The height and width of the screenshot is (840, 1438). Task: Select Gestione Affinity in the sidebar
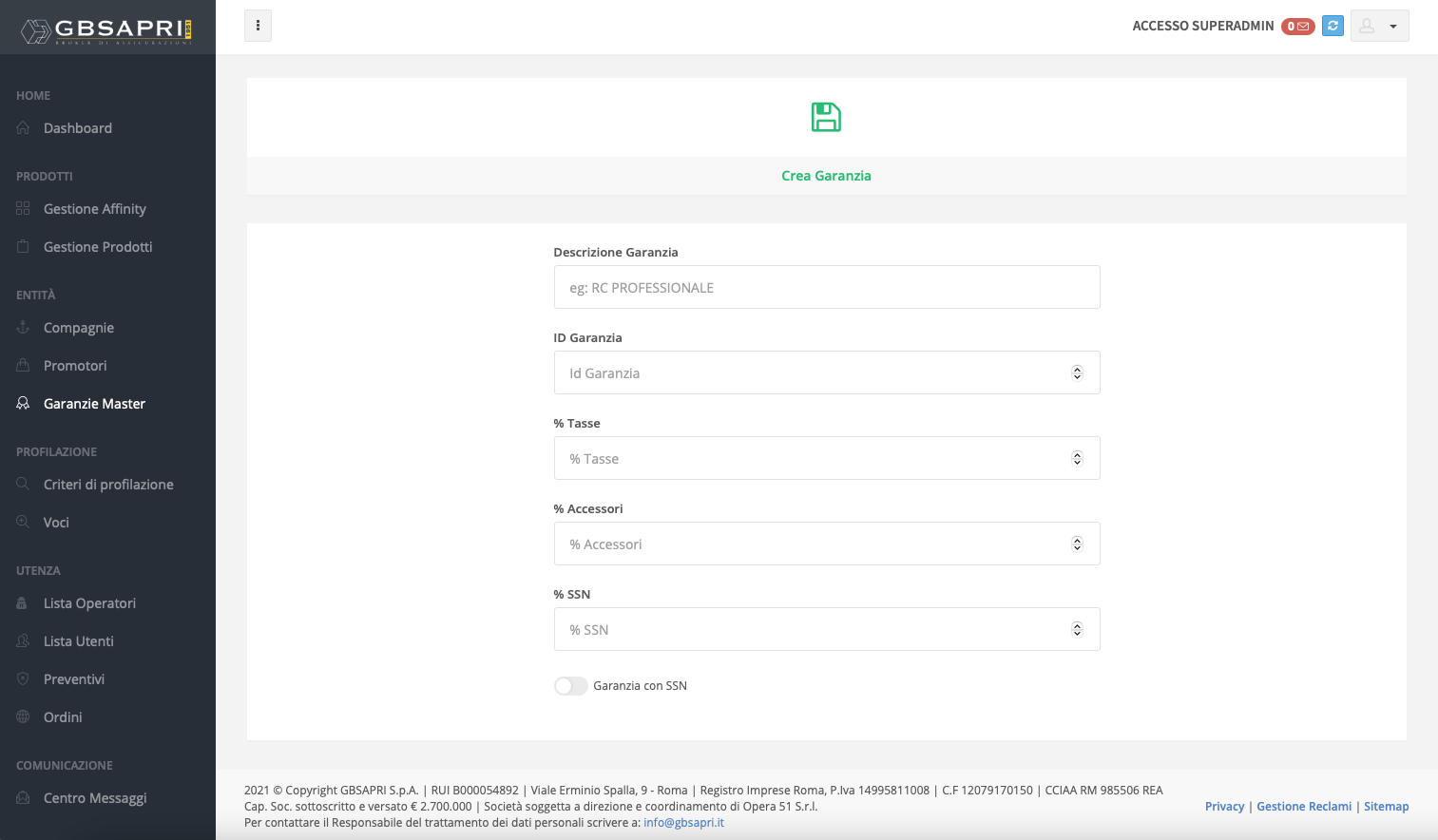pyautogui.click(x=95, y=208)
